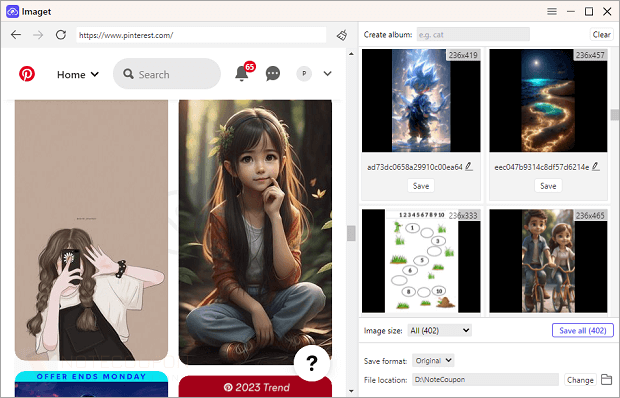The width and height of the screenshot is (620, 398).
Task: Open the OFFER ENDS MONDAY pin
Action: 91,384
